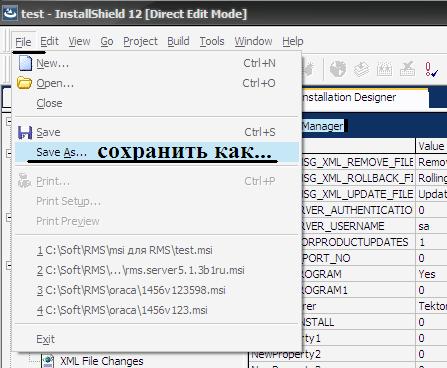Image resolution: width=447 pixels, height=368 pixels.
Task: Open the Project menu
Action: pos(140,41)
